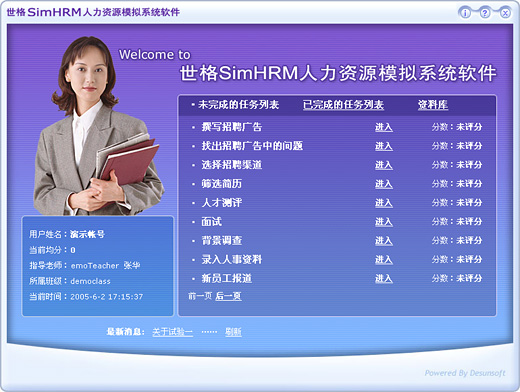Switch to 未完成的任务列表 tab

tap(238, 105)
